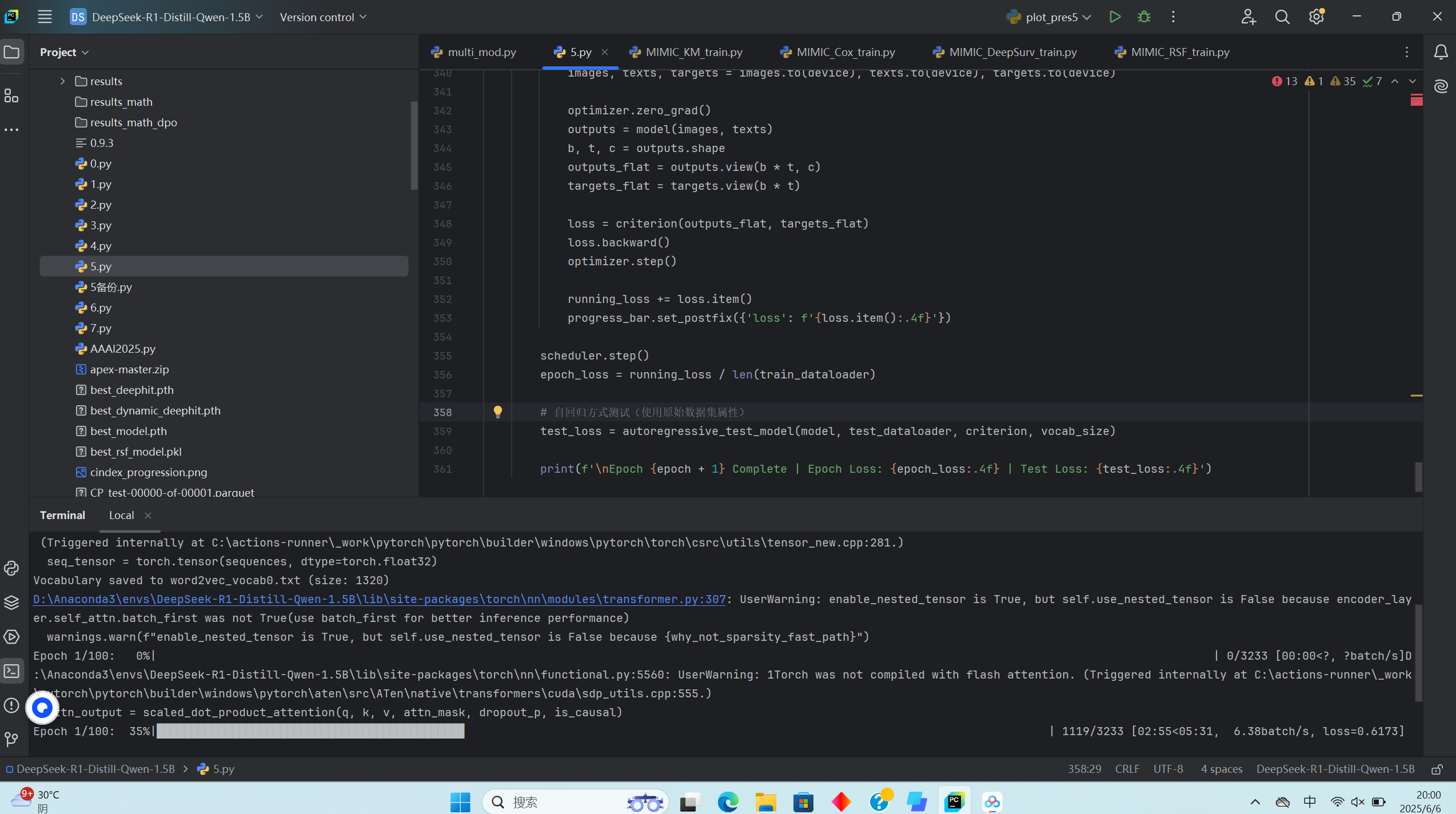
Task: Open Code With Me collaboration icon
Action: (x=1248, y=17)
